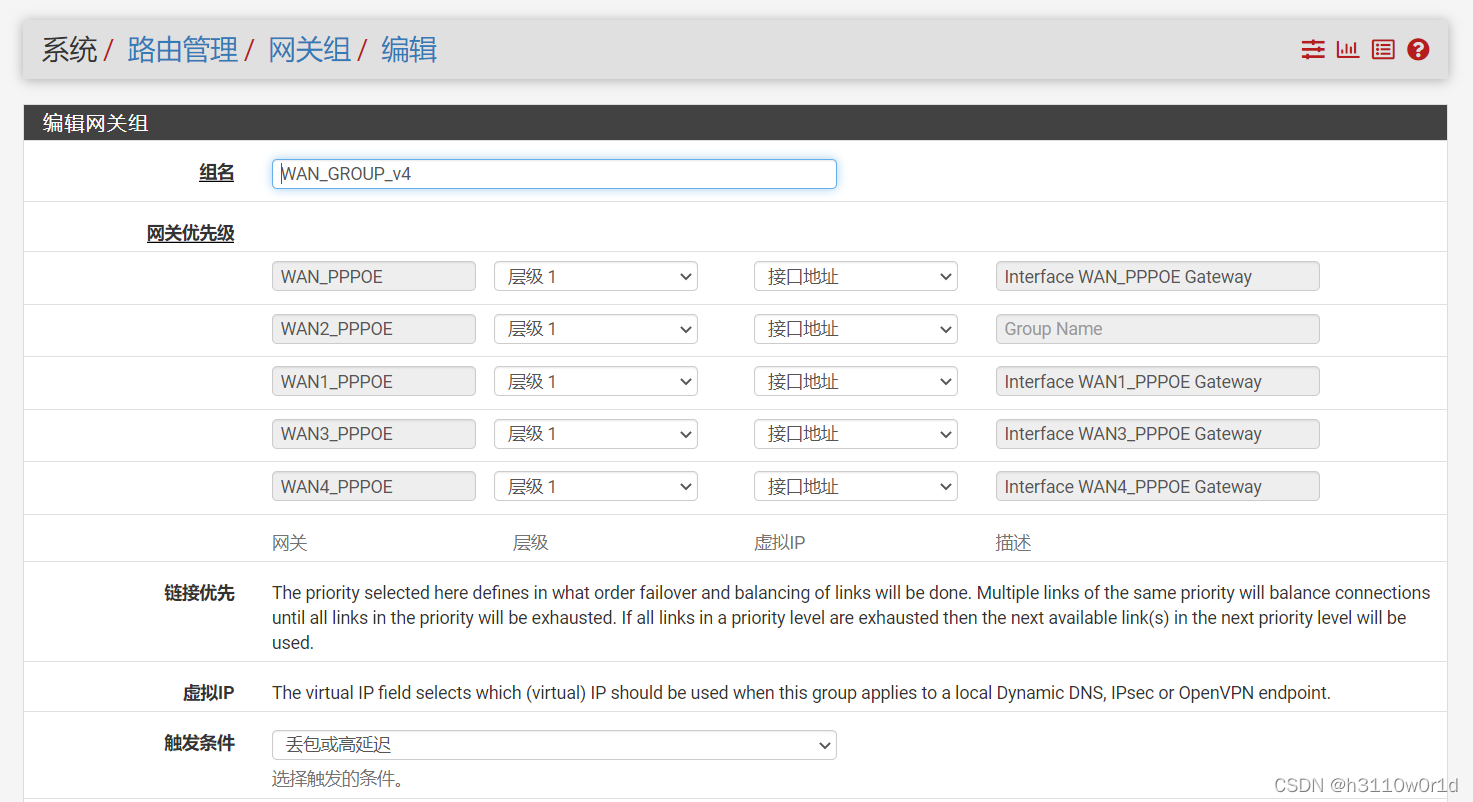Open the status bar-chart icon
Viewport: 1473px width, 802px height.
click(x=1348, y=49)
